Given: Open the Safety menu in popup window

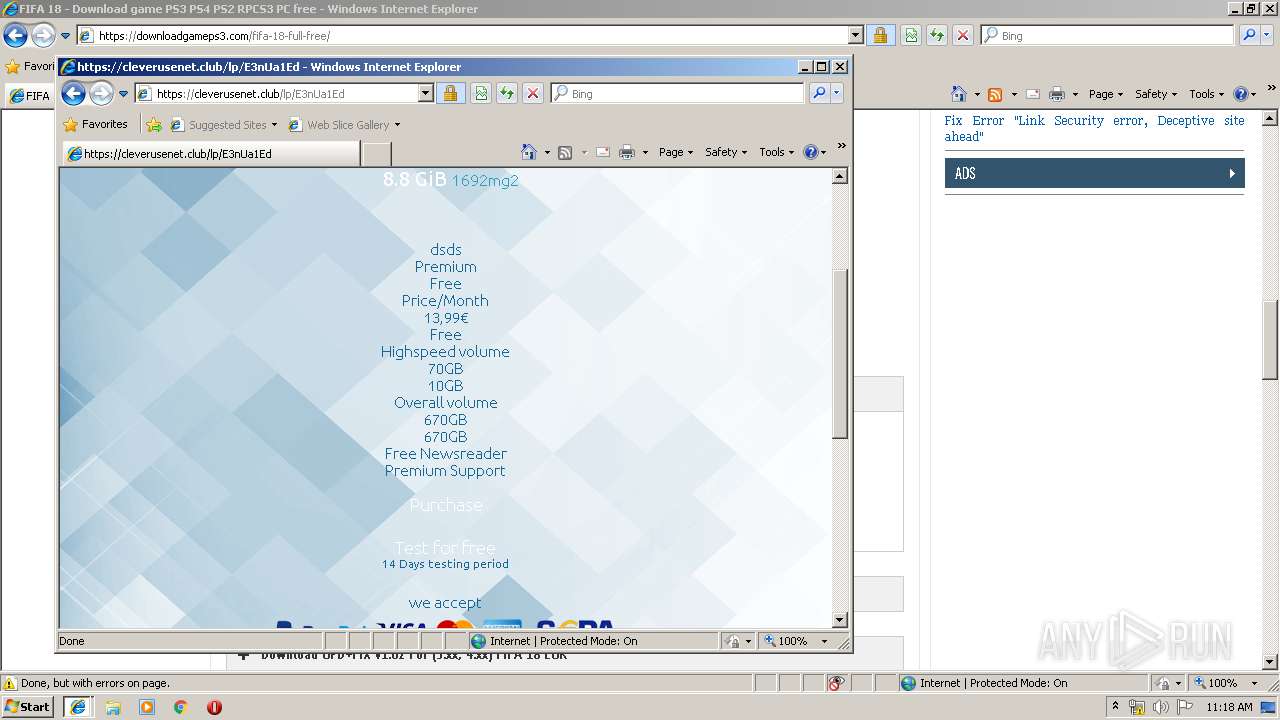Looking at the screenshot, I should tap(726, 152).
